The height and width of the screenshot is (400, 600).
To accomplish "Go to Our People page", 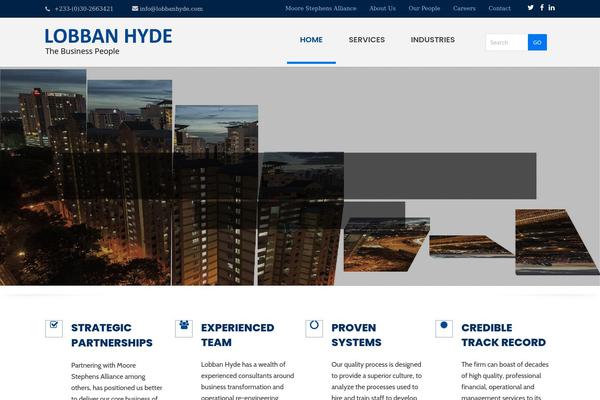I will pyautogui.click(x=424, y=8).
